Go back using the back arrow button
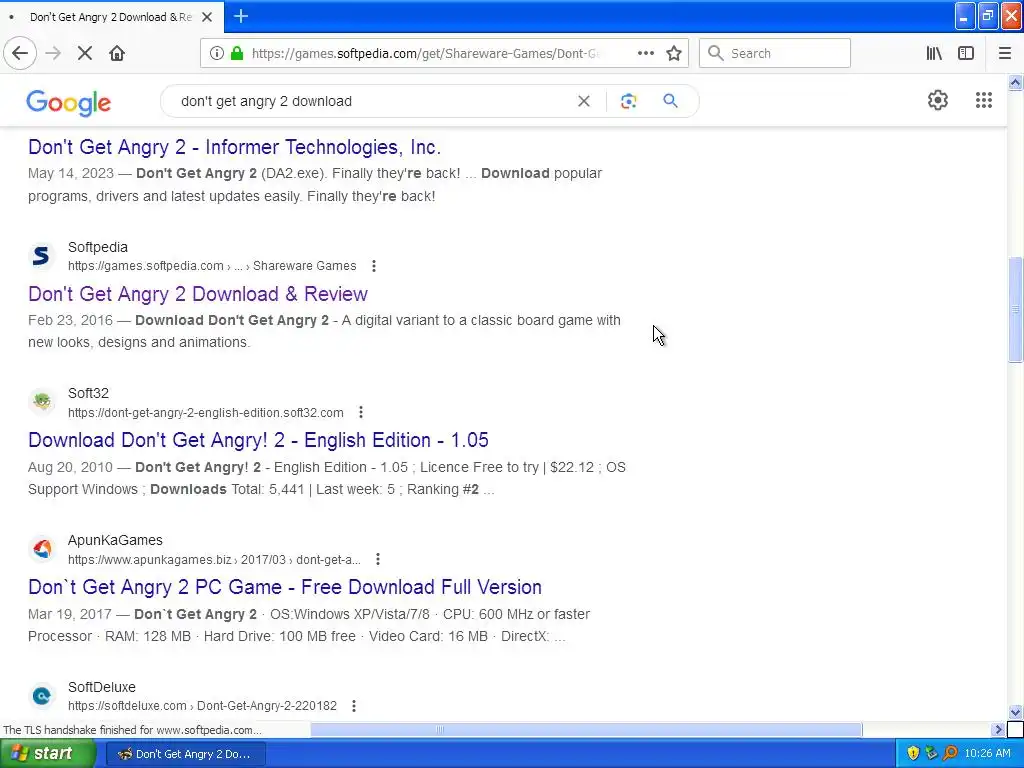 coord(20,53)
